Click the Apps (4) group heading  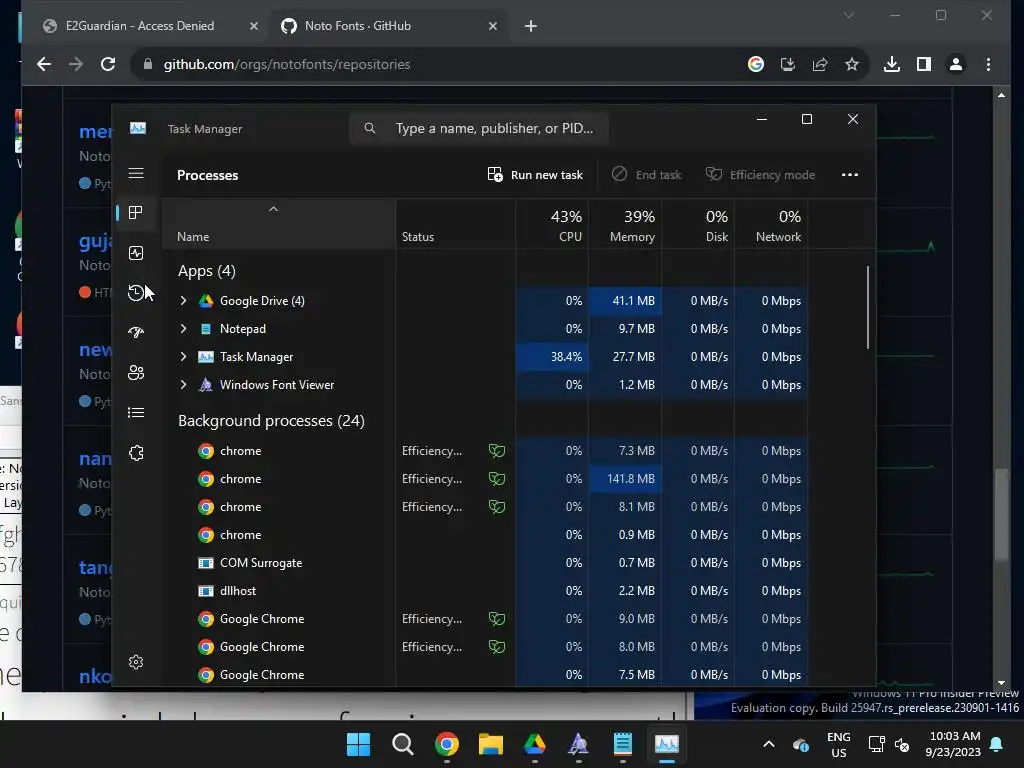(206, 270)
